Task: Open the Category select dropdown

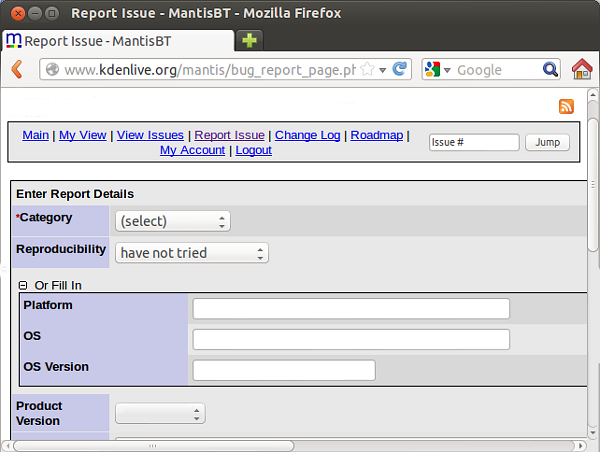Action: tap(172, 221)
